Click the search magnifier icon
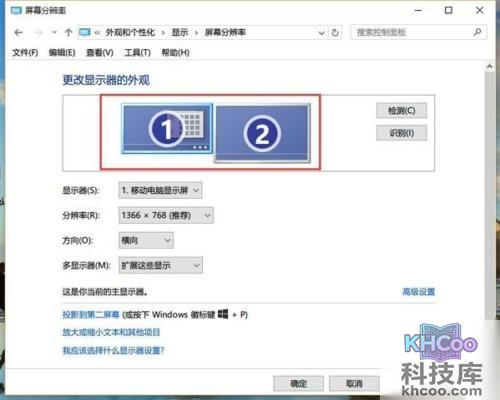The width and height of the screenshot is (500, 400). pyautogui.click(x=477, y=32)
